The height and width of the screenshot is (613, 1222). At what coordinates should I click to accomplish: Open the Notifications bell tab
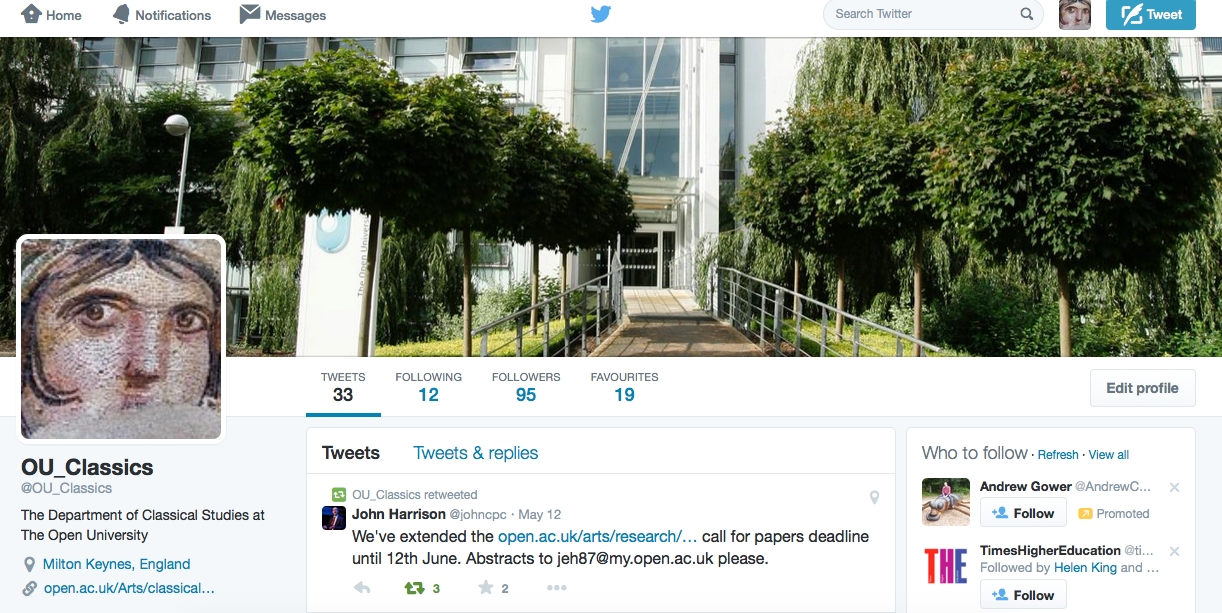click(x=162, y=15)
